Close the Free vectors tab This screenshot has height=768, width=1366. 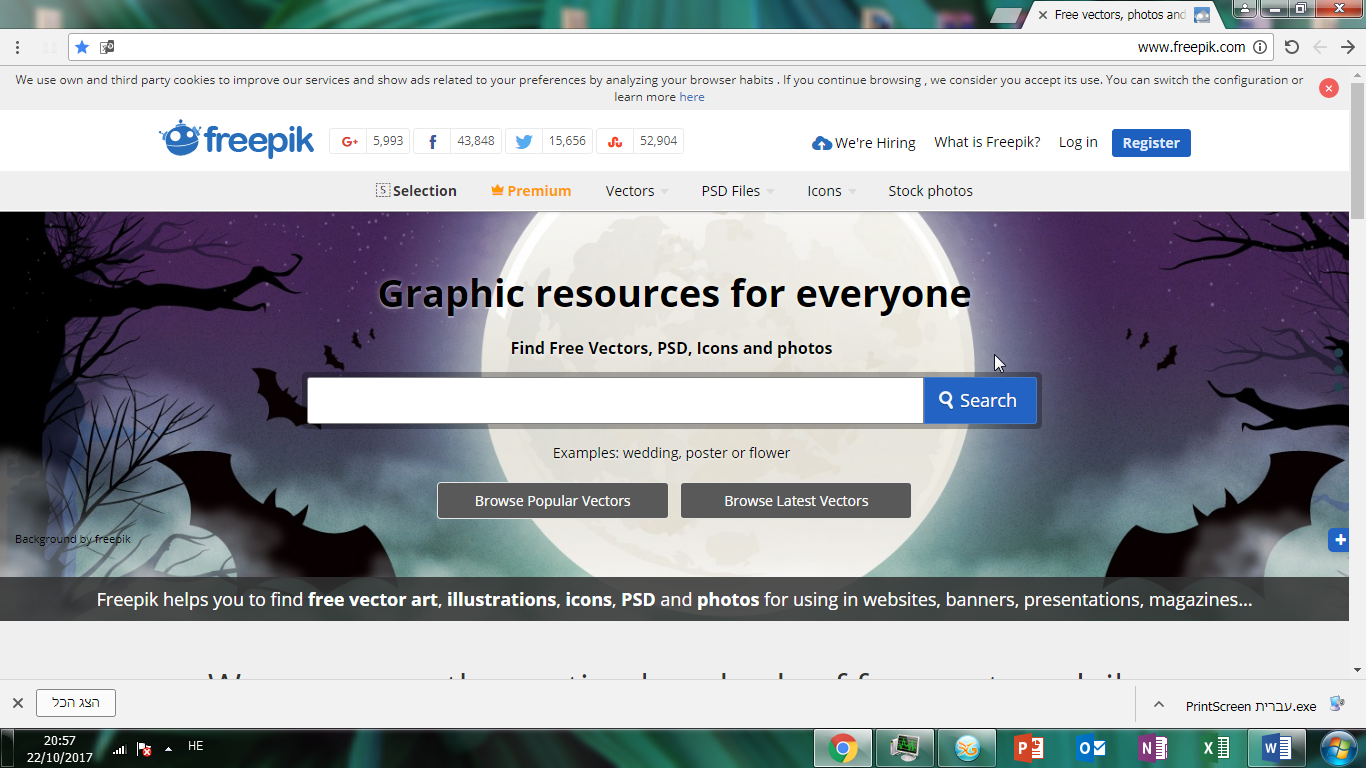click(1043, 15)
